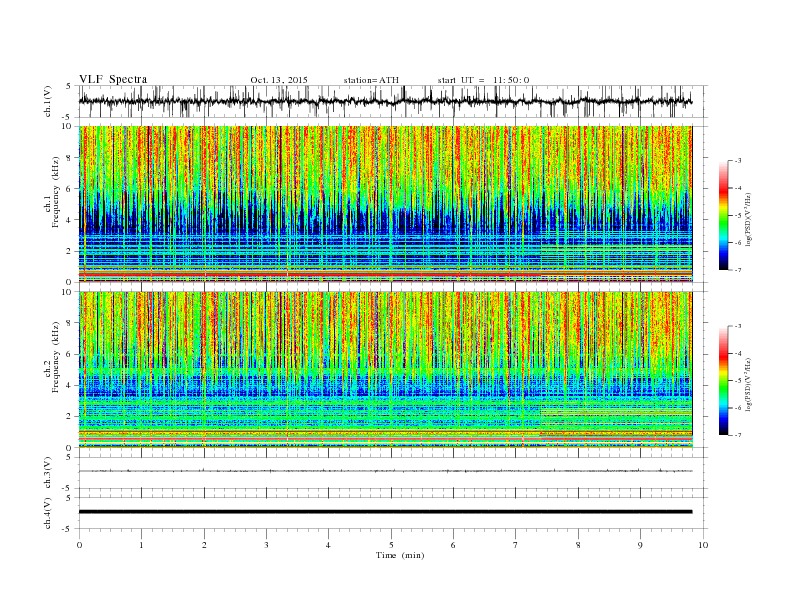
Task: Click the "-7" tick on upper color bar
Action: 737,270
